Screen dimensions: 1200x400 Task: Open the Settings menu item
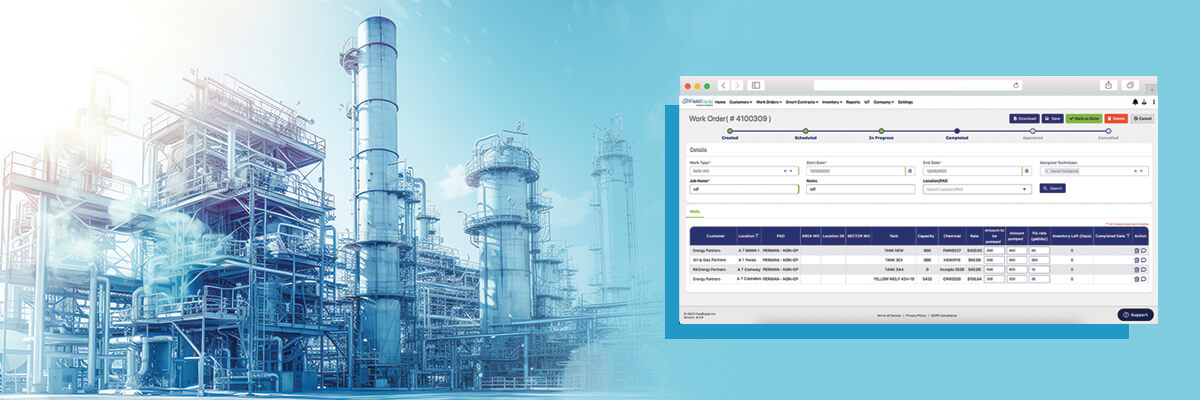[905, 102]
